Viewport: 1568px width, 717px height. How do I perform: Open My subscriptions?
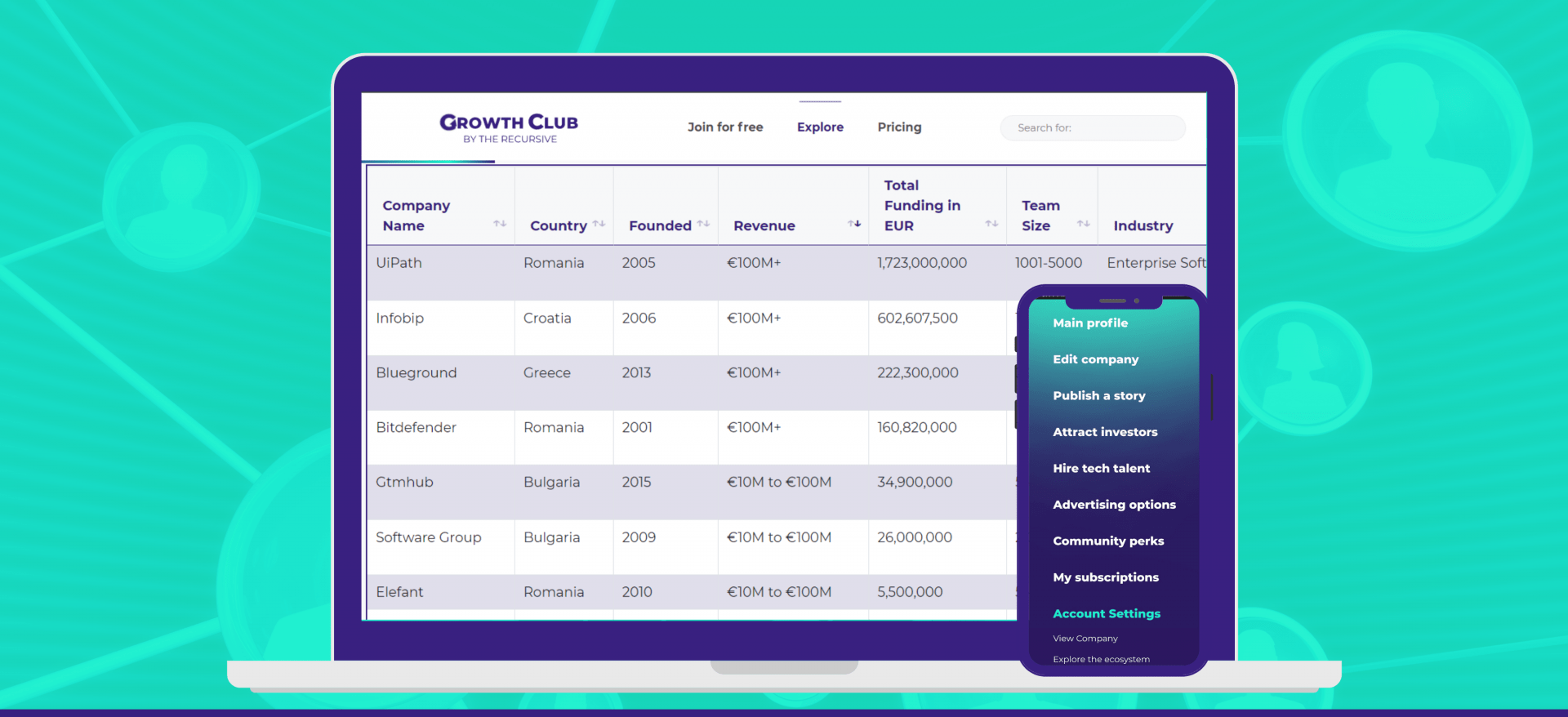1106,577
